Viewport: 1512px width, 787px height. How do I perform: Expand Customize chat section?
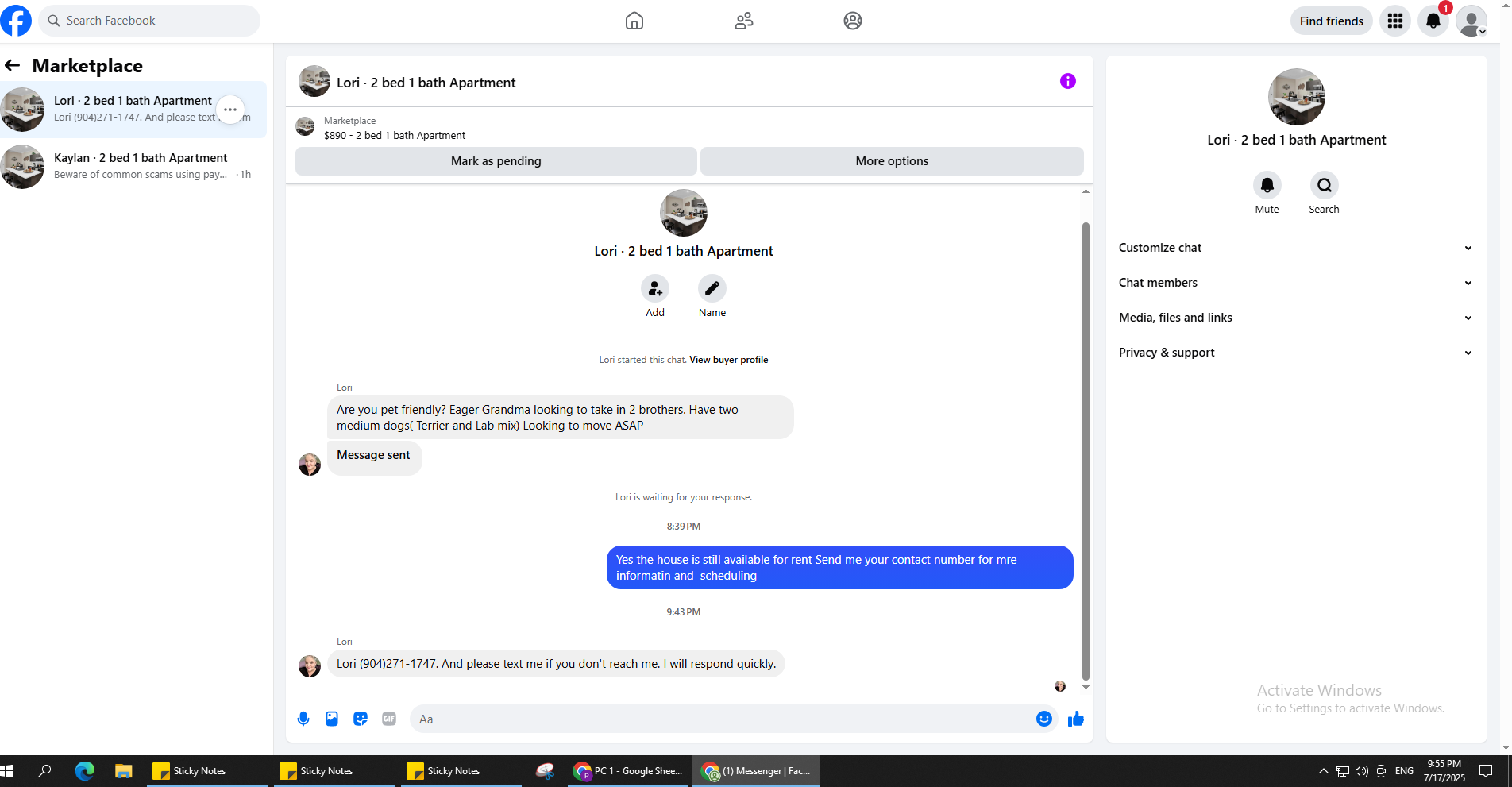pos(1296,248)
